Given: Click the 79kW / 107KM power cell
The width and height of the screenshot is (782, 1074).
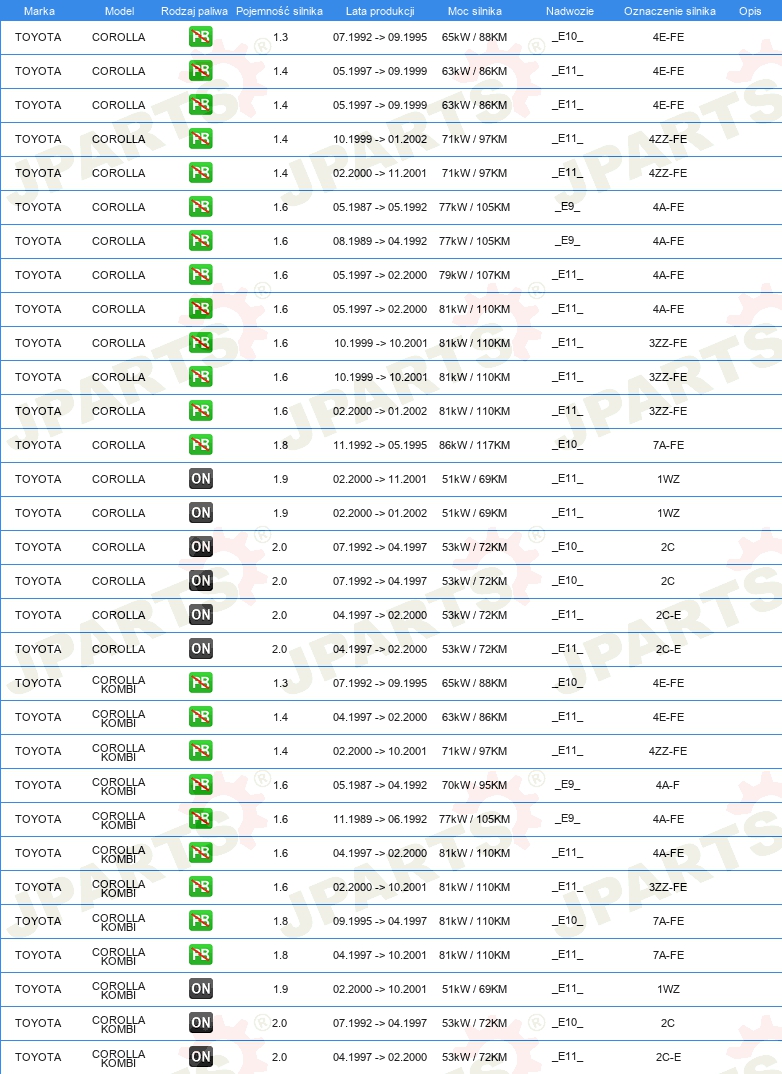Looking at the screenshot, I should tap(475, 275).
